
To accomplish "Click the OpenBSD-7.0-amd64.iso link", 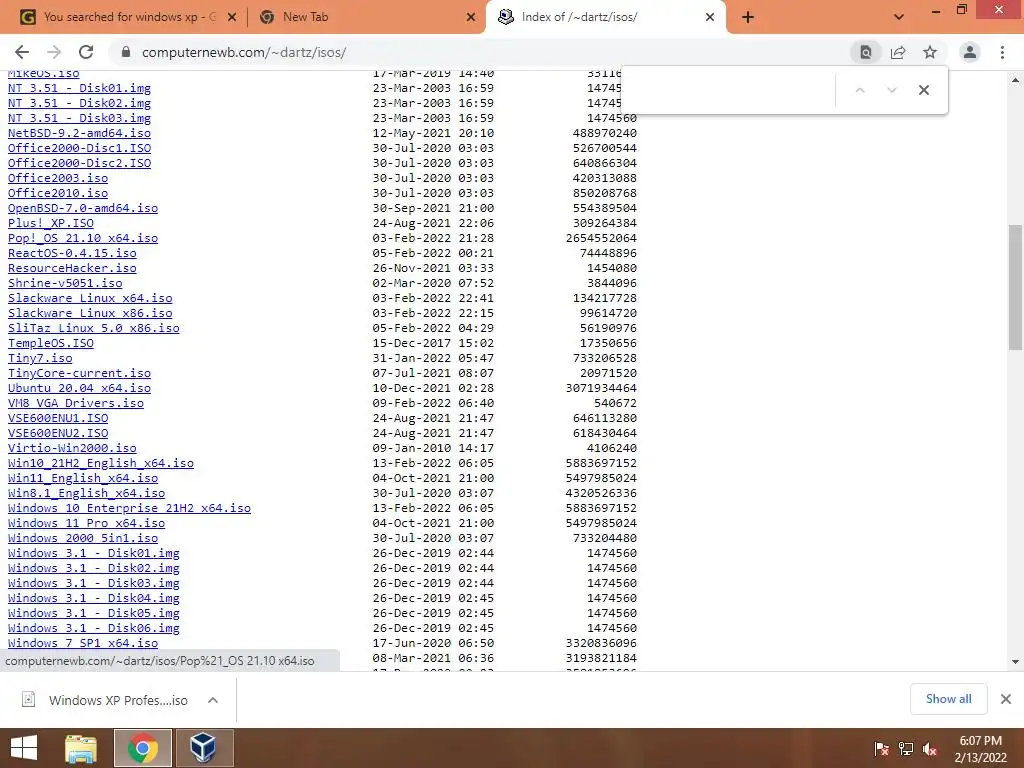I will 83,208.
